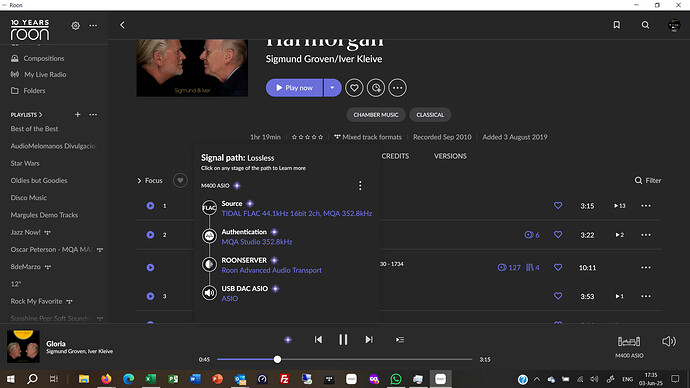Open Play now dropdown arrow
The width and height of the screenshot is (690, 388).
pyautogui.click(x=332, y=88)
